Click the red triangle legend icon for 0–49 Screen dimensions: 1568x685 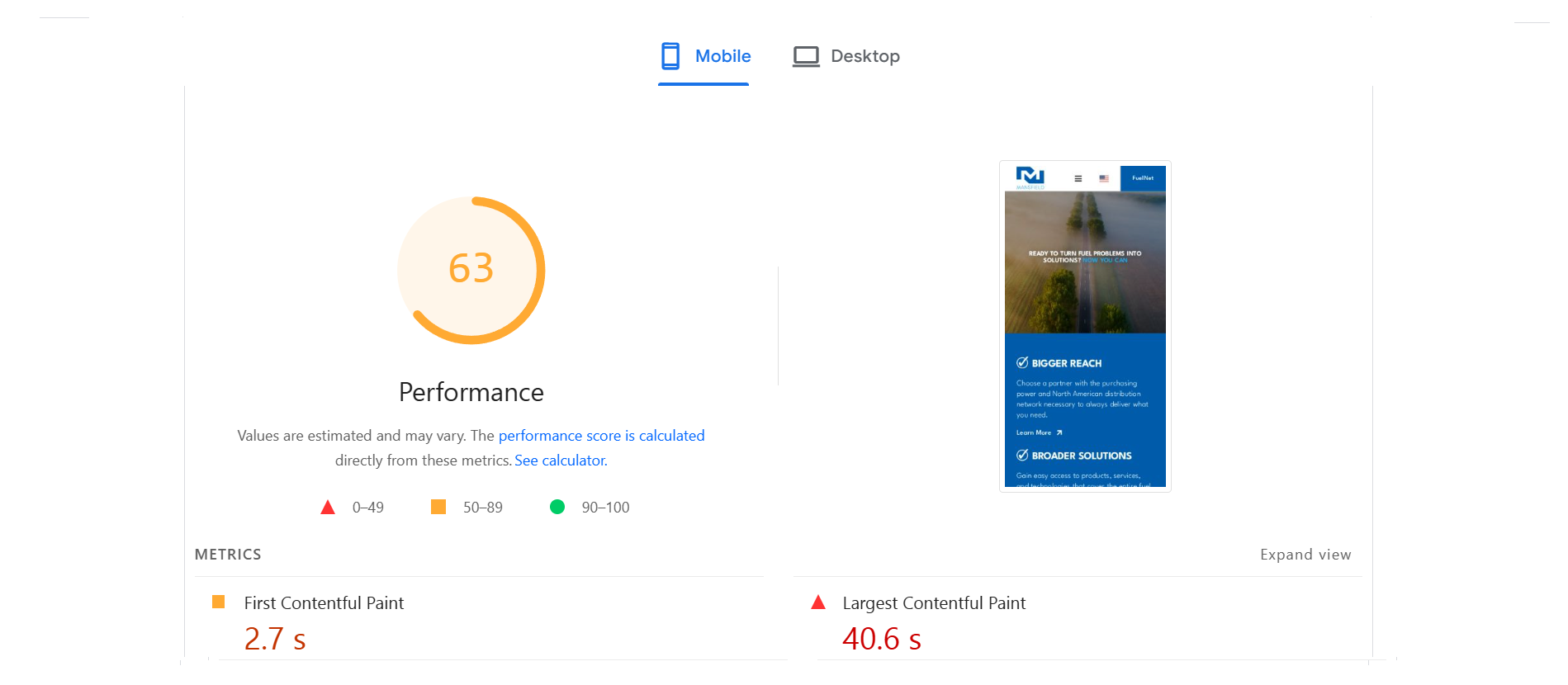click(328, 508)
